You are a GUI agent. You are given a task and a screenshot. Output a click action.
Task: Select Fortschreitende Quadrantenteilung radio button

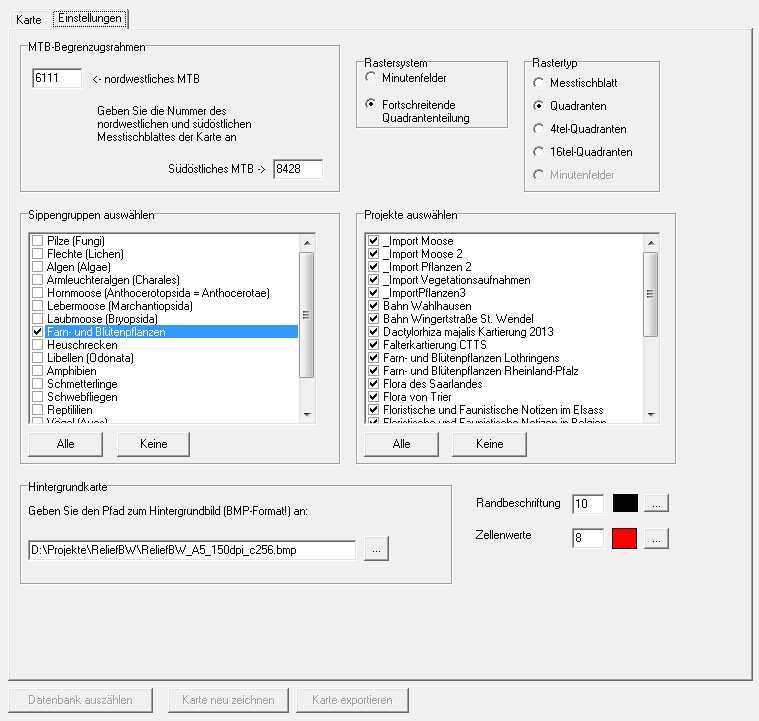[x=371, y=104]
